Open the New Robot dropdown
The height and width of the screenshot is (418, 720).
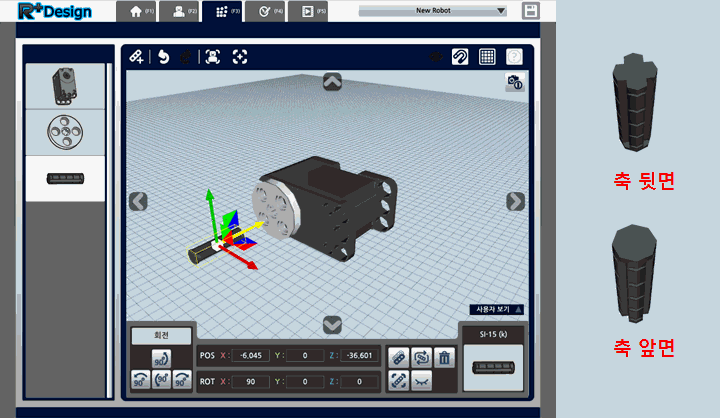coord(432,12)
